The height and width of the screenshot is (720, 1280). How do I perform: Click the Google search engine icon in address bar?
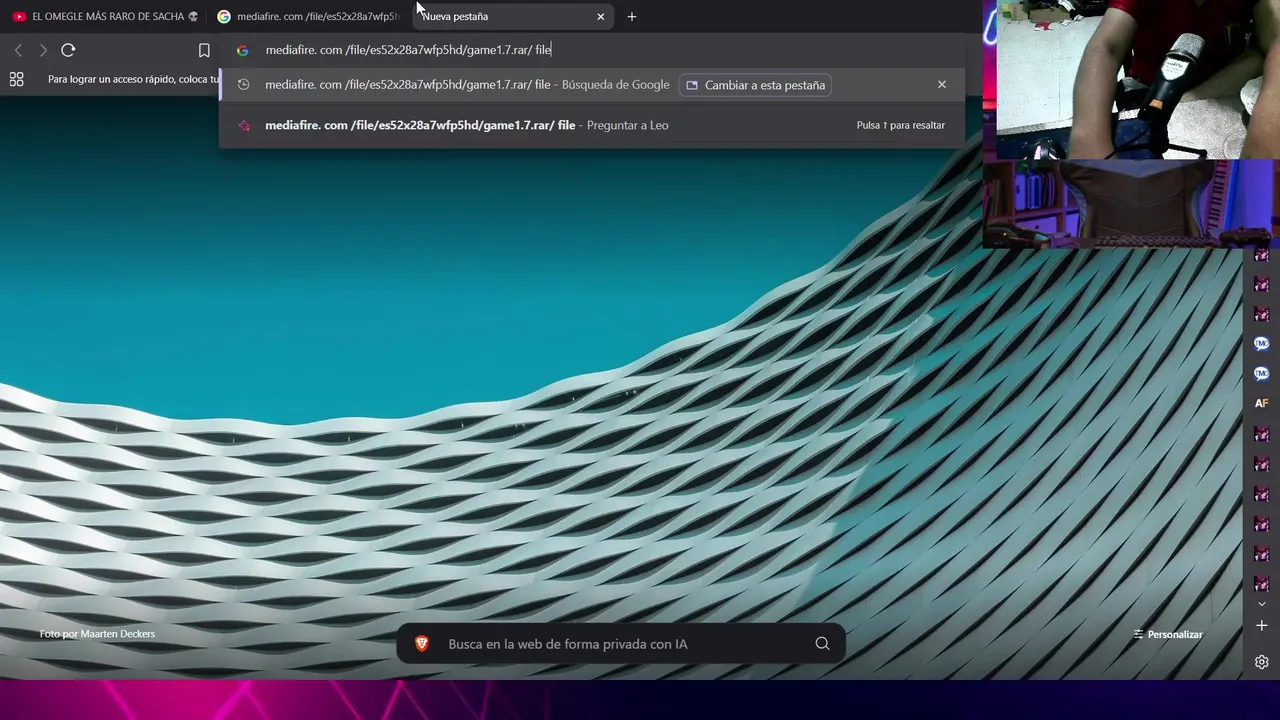pos(242,50)
